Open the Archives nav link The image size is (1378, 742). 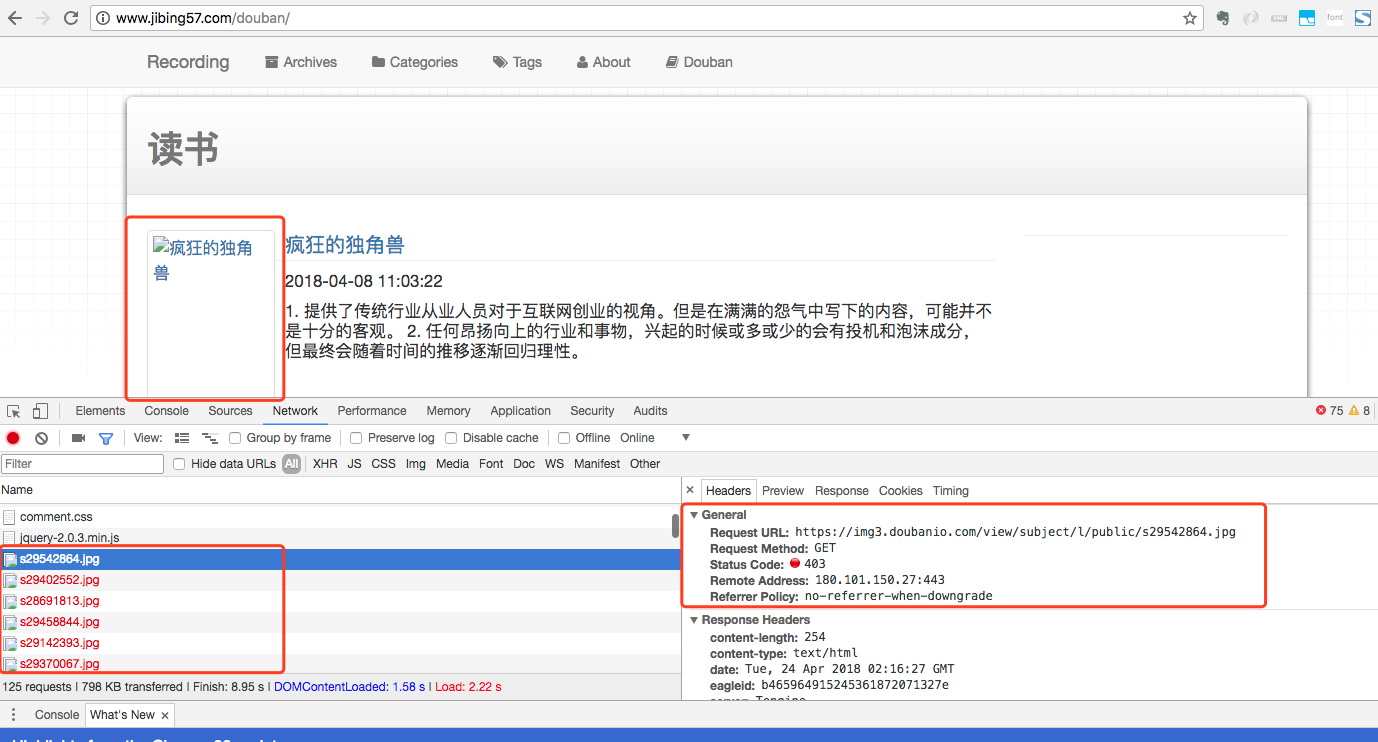pyautogui.click(x=301, y=62)
